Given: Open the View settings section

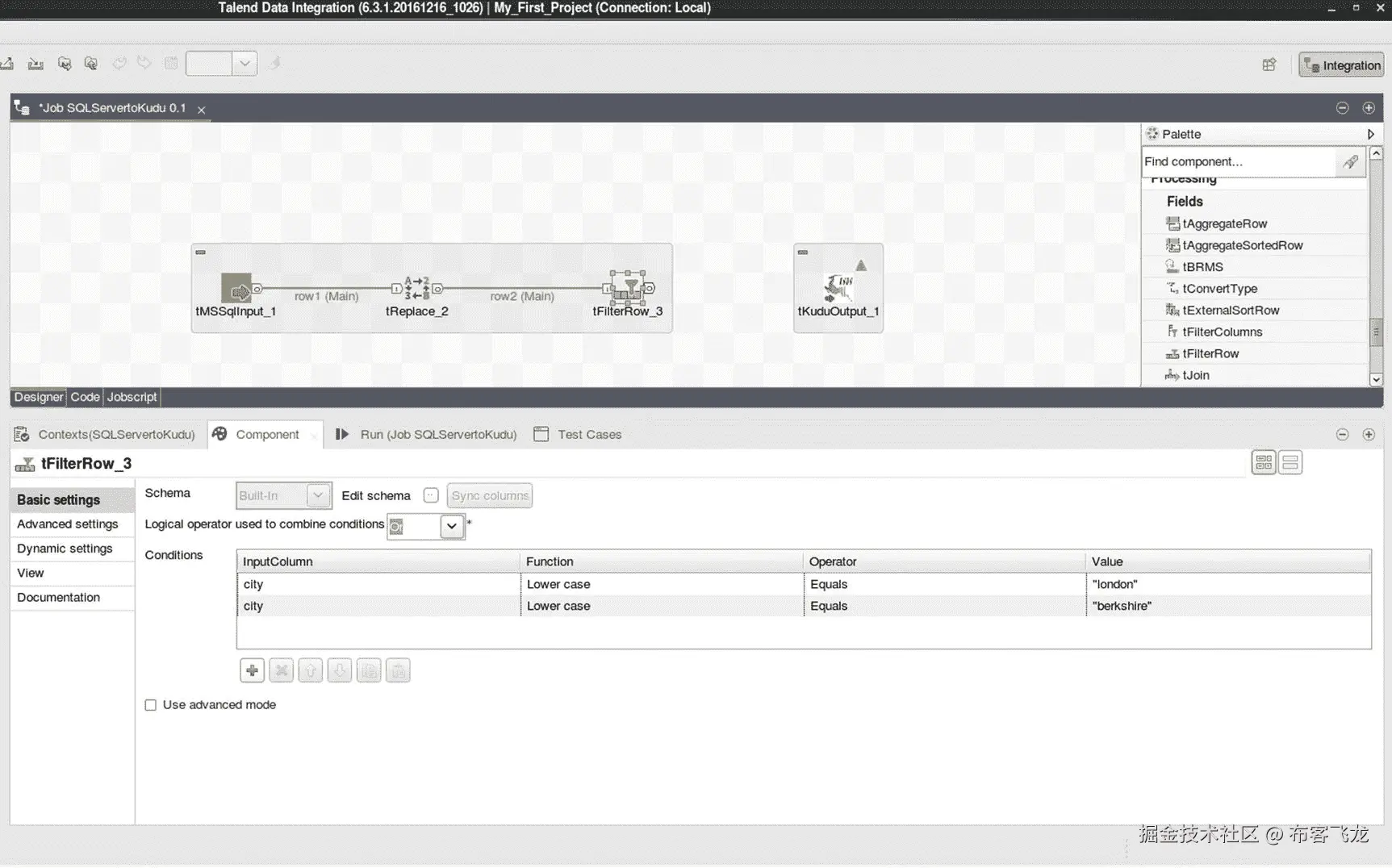Looking at the screenshot, I should pyautogui.click(x=73, y=574).
